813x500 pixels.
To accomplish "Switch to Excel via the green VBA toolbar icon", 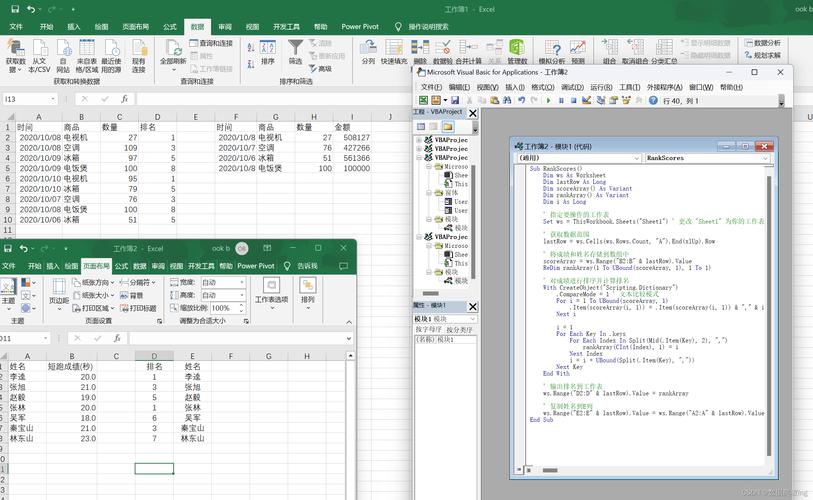I will click(423, 101).
